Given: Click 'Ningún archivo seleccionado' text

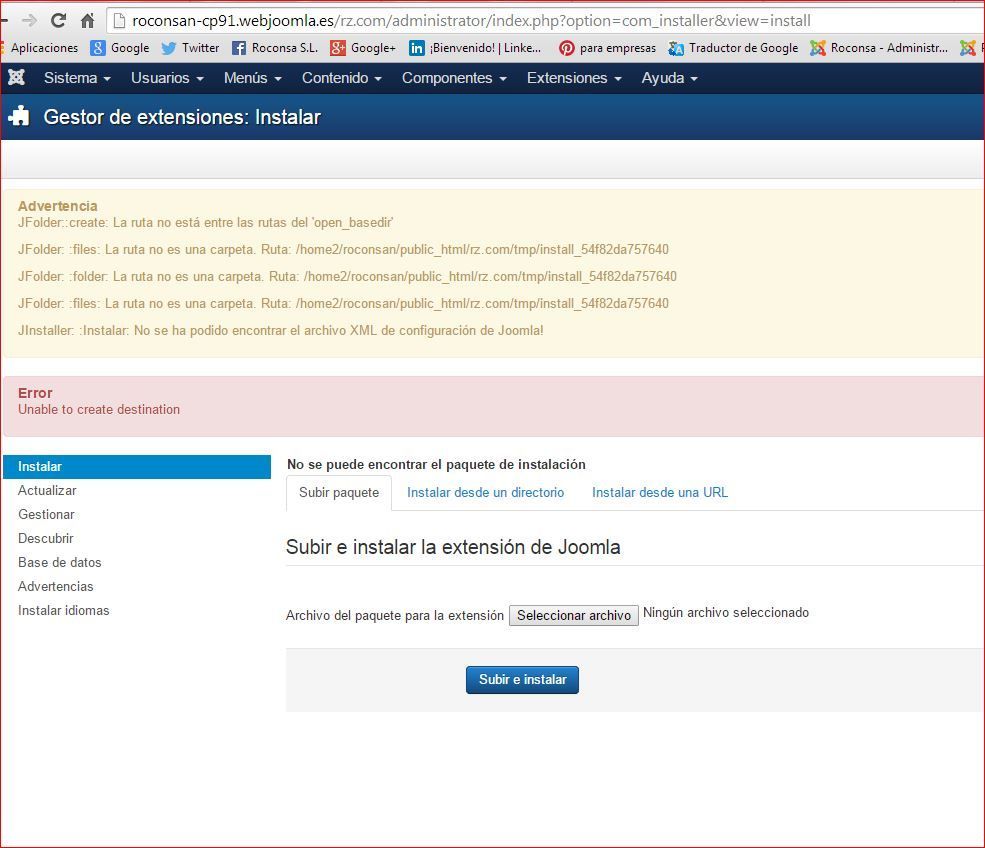Looking at the screenshot, I should click(726, 612).
